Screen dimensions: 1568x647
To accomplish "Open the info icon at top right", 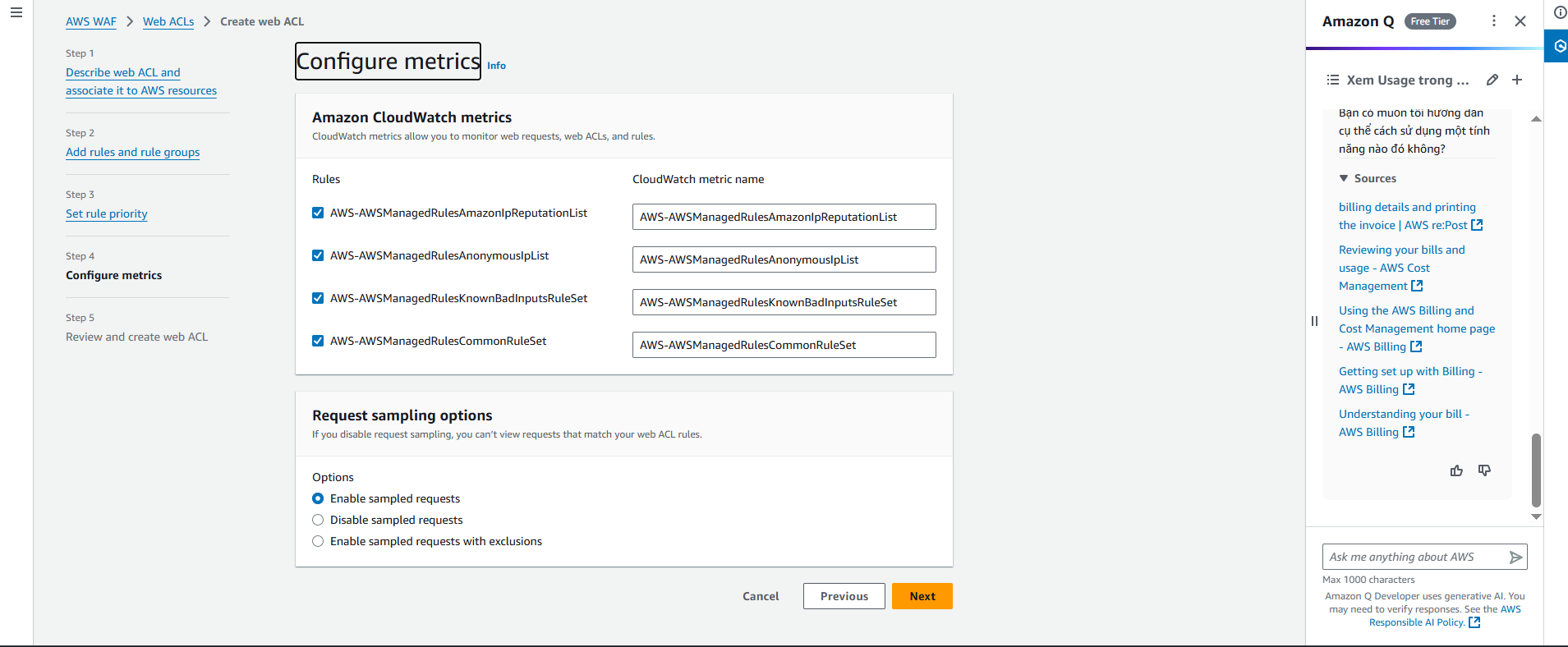I will click(1560, 12).
